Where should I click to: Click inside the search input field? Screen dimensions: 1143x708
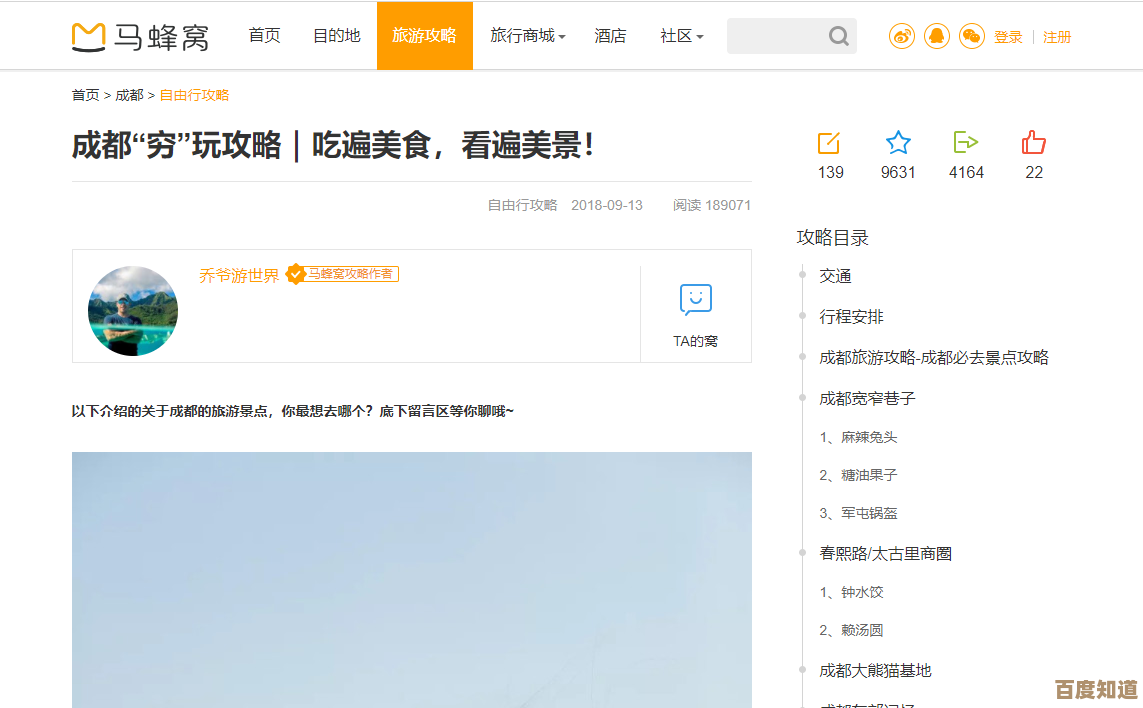coord(775,37)
